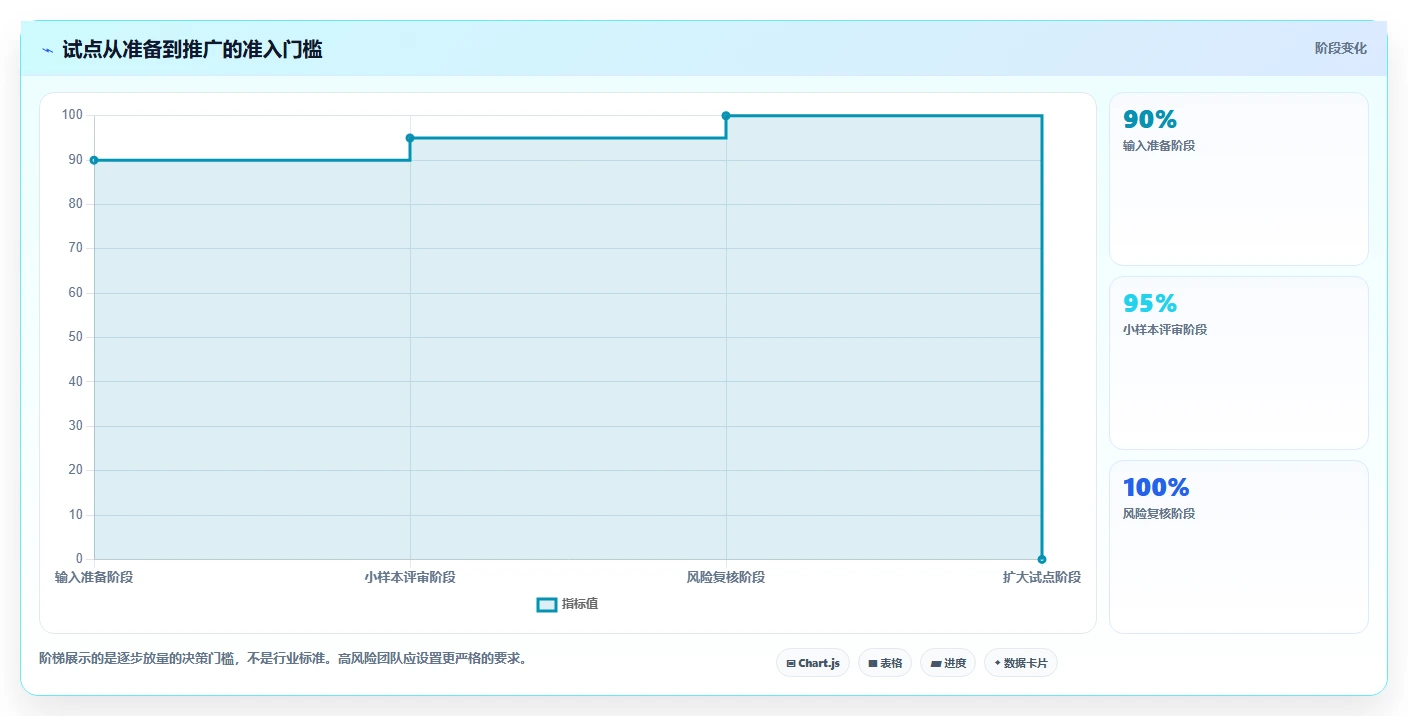Select the 进度 tag pill
Screen dimensions: 1408x716
[948, 663]
